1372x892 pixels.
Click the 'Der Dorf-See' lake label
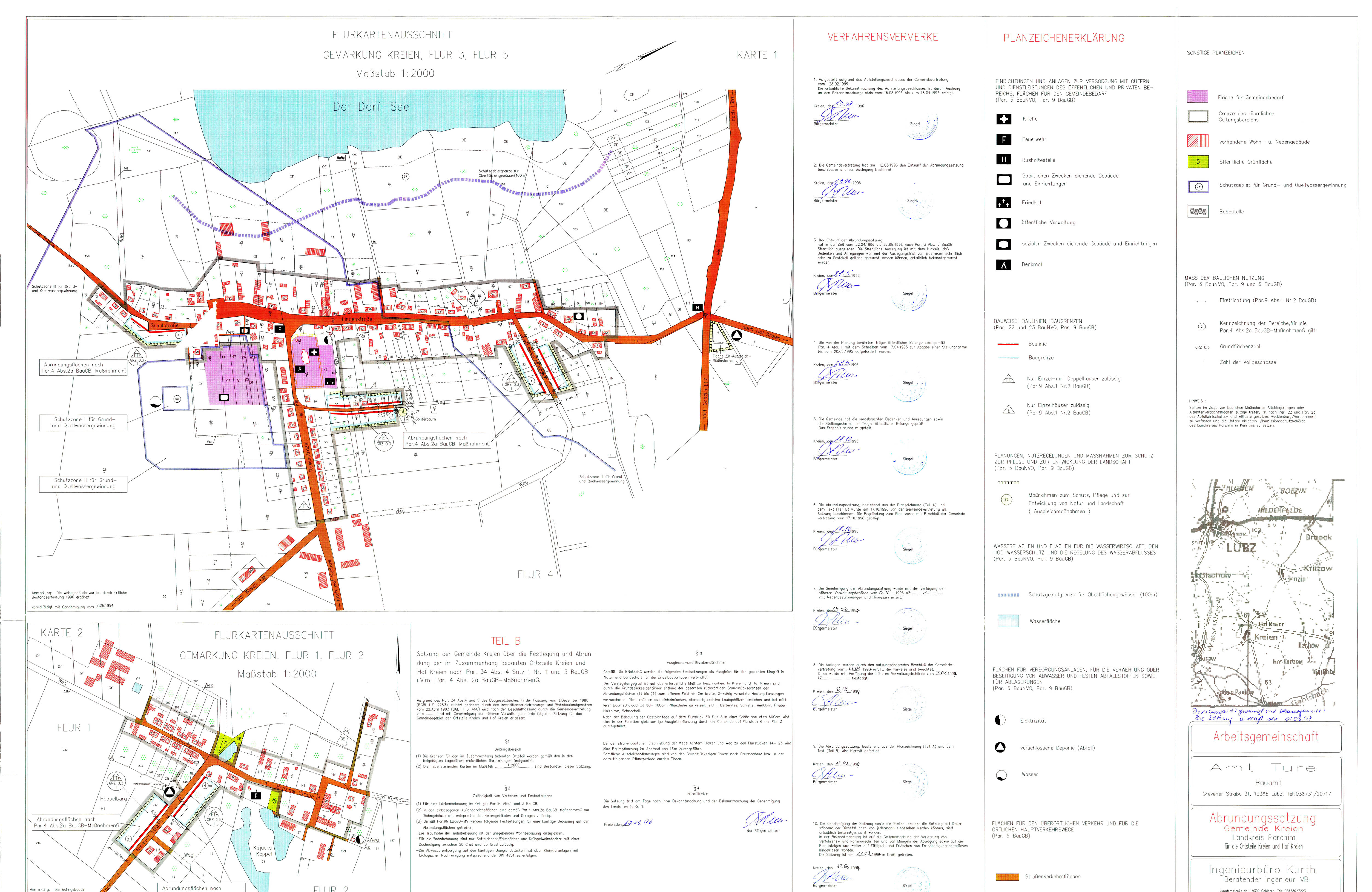tap(371, 107)
